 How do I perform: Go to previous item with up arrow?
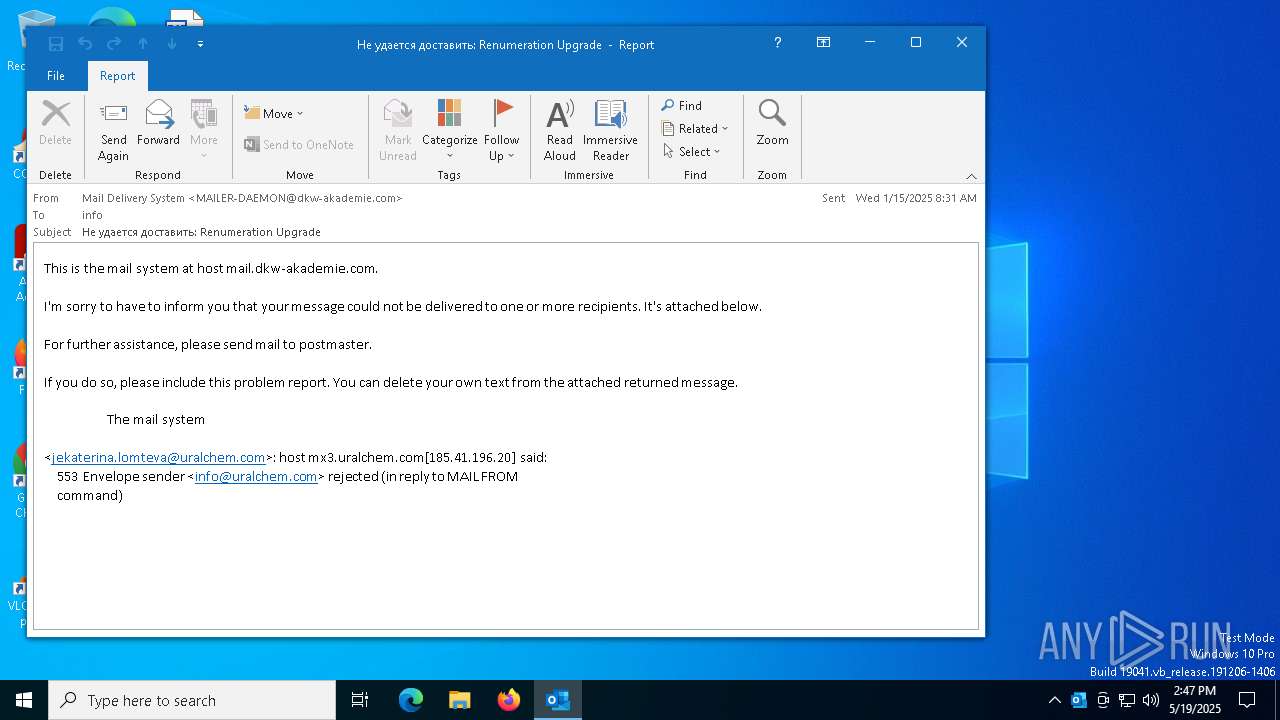tap(143, 44)
